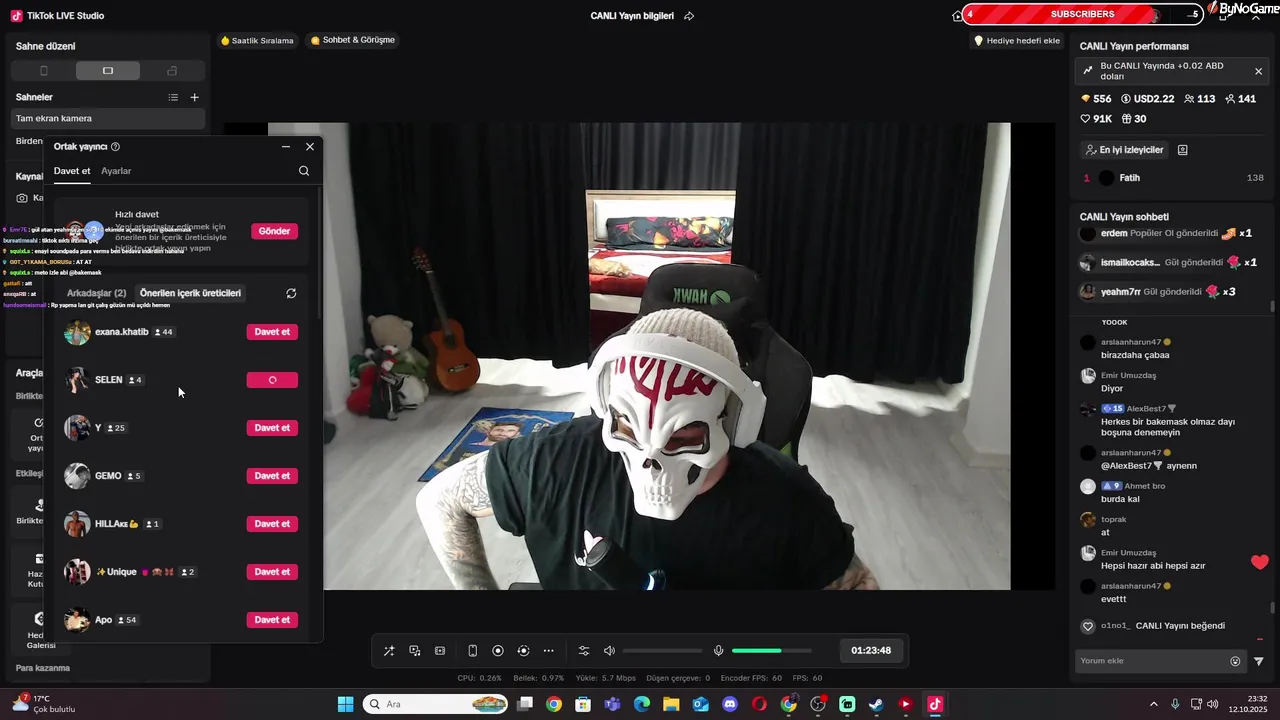Open the Para kazanma section

click(x=43, y=668)
